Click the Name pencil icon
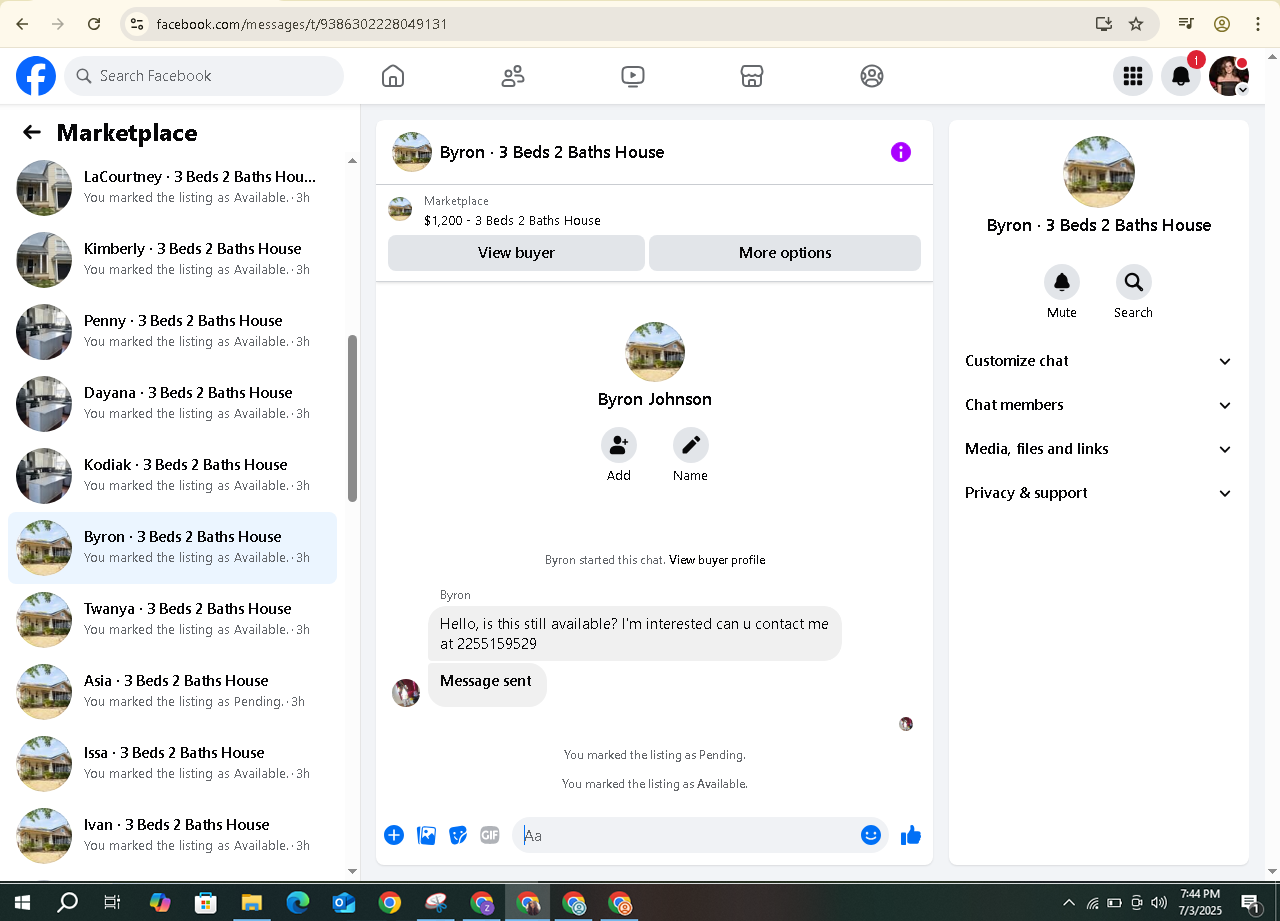1280x921 pixels. [x=690, y=445]
